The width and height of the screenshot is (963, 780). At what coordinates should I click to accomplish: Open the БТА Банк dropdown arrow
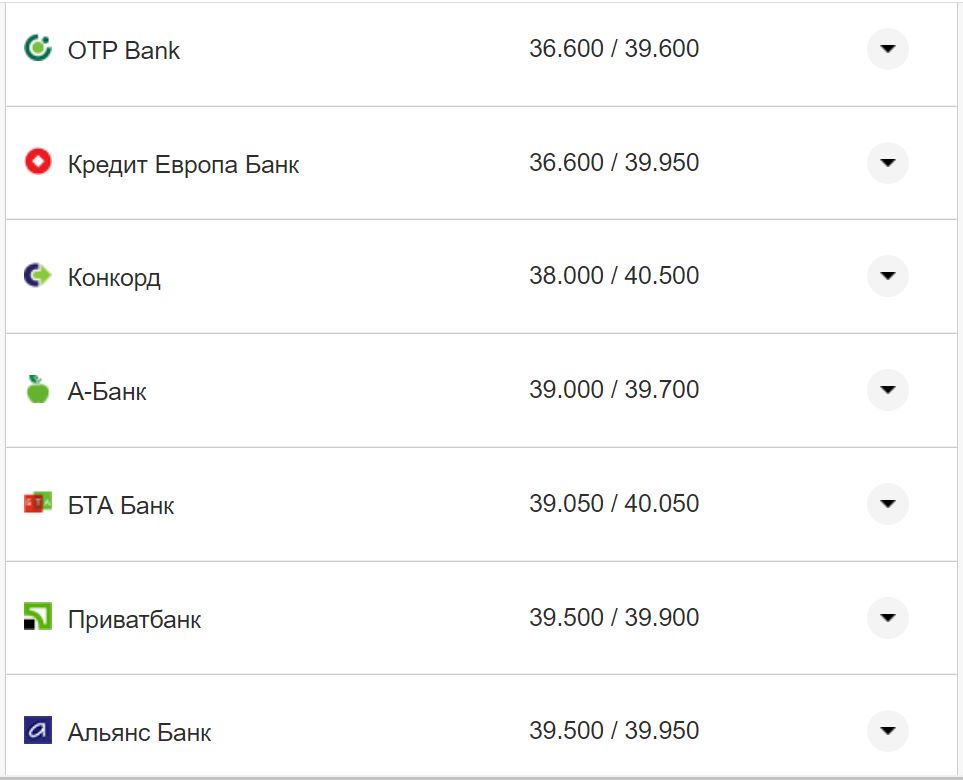(887, 504)
